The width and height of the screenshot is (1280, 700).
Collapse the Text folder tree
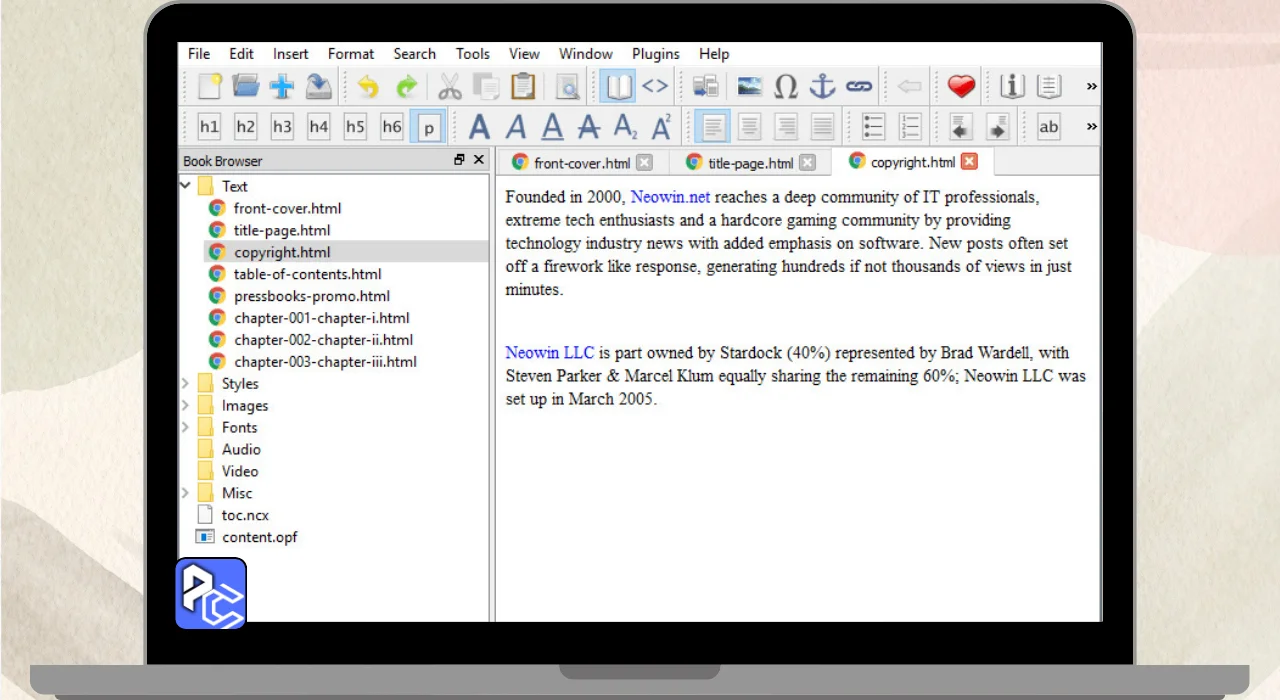pyautogui.click(x=185, y=186)
